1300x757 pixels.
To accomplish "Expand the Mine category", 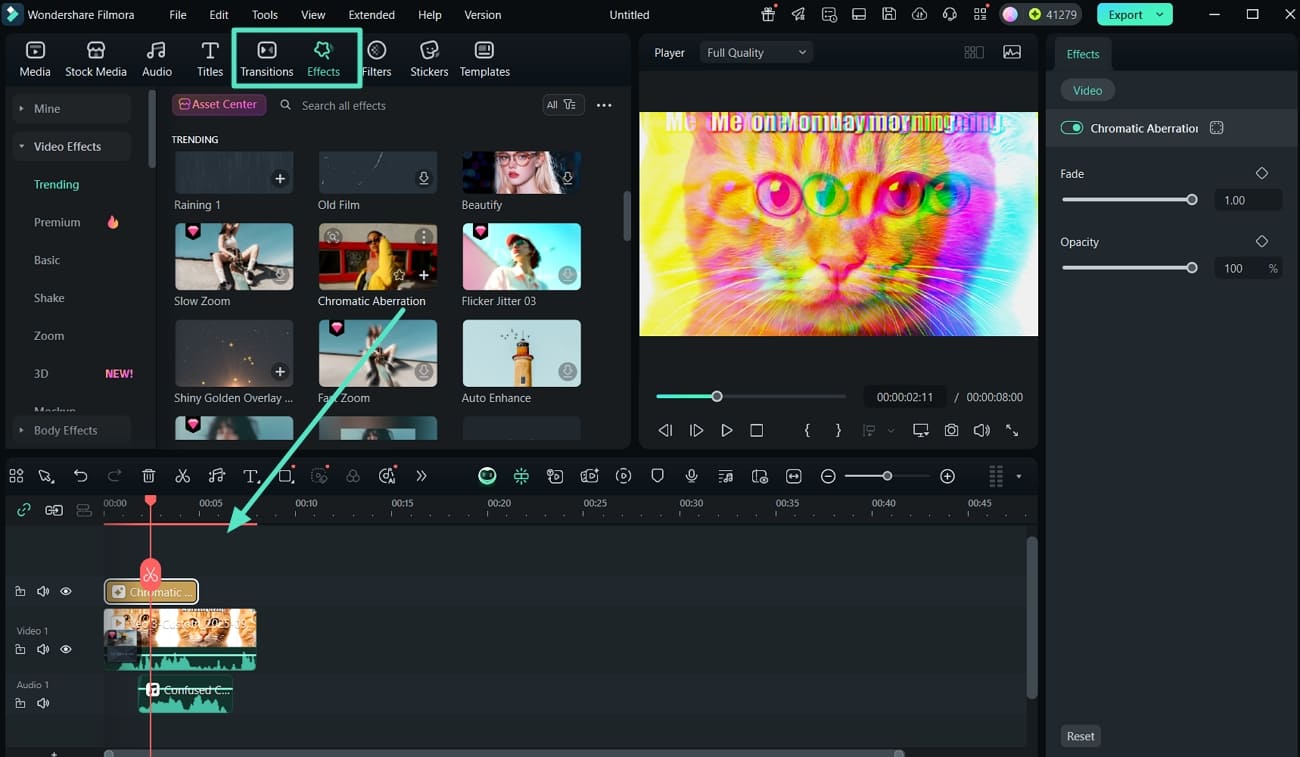I will pos(70,108).
